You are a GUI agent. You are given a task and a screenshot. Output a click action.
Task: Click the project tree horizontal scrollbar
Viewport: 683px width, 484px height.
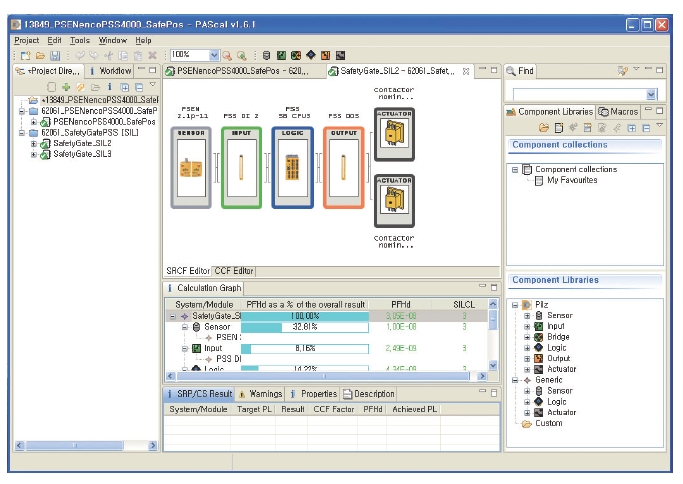(86, 446)
